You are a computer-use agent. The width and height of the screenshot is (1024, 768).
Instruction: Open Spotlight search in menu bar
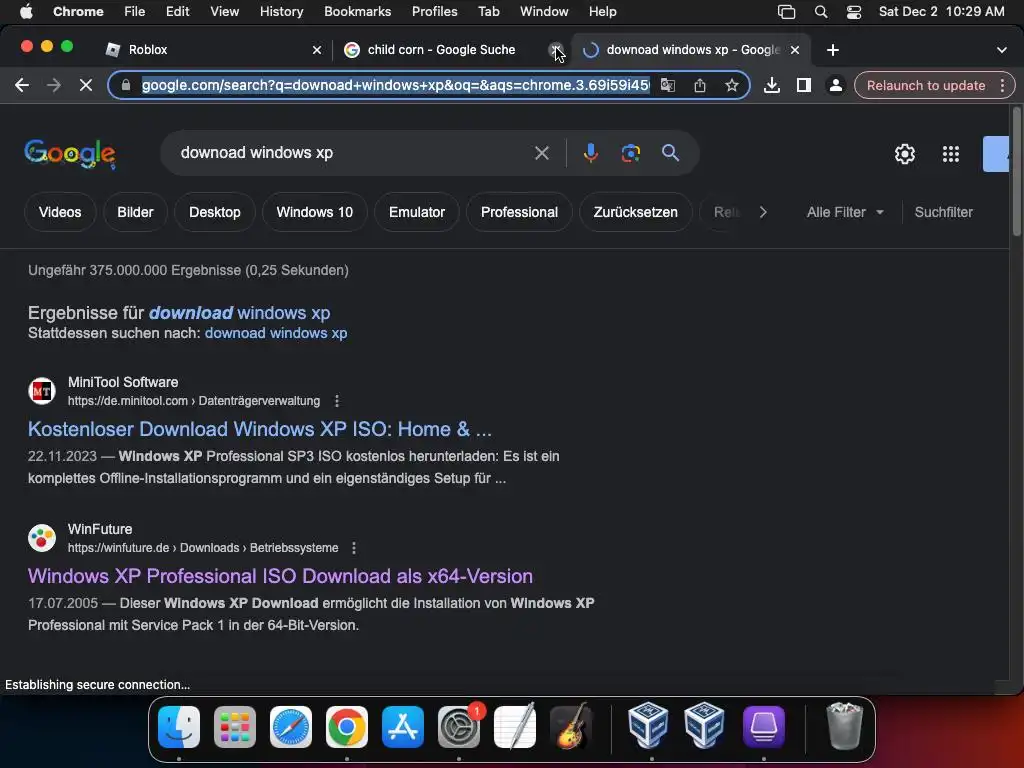point(821,12)
